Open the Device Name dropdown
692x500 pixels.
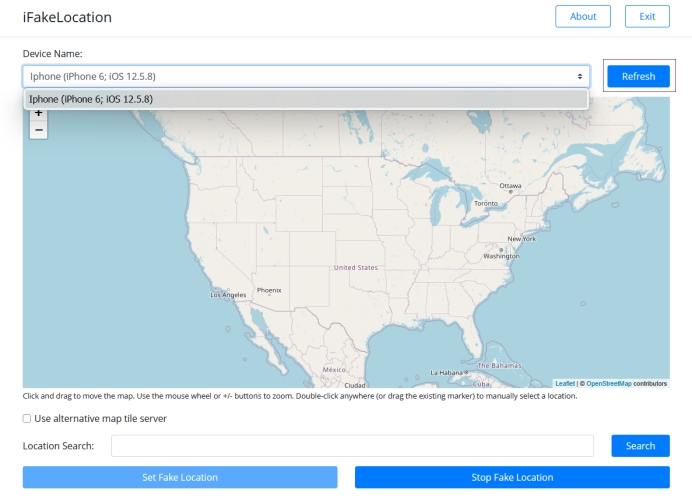(306, 76)
